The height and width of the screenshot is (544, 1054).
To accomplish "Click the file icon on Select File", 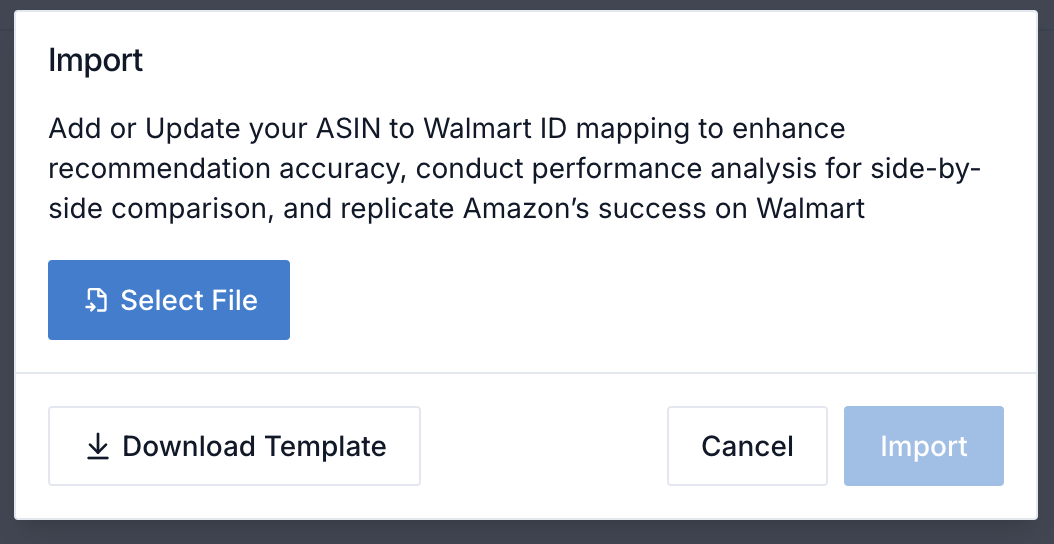I will pos(96,301).
